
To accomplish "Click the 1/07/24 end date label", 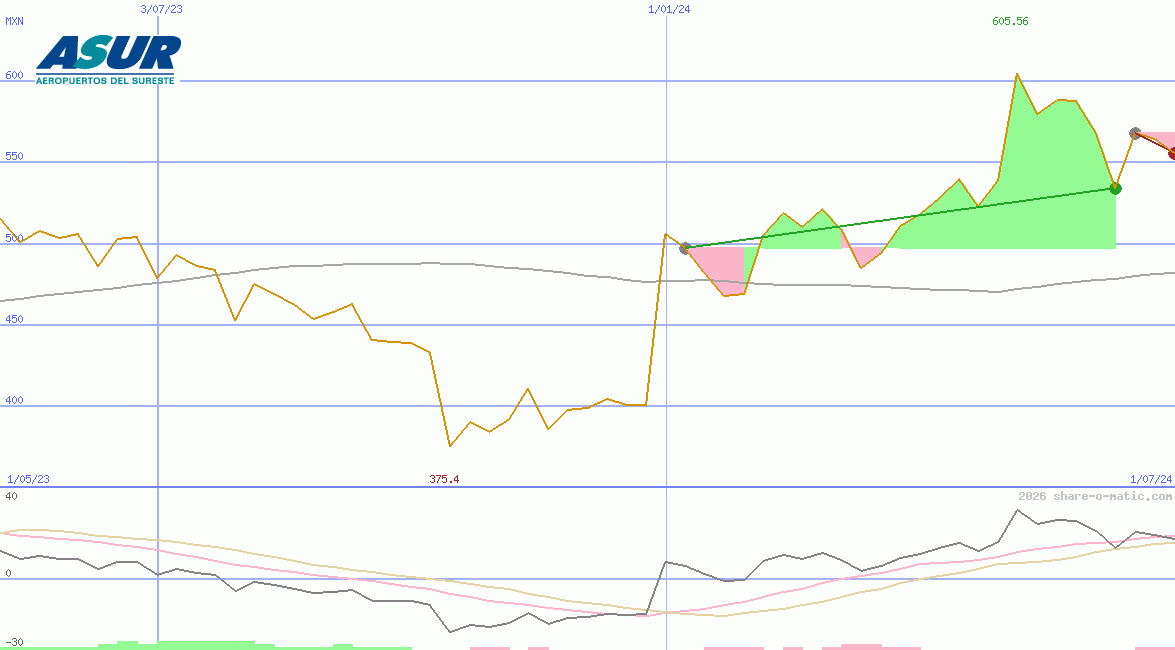I will [1150, 479].
